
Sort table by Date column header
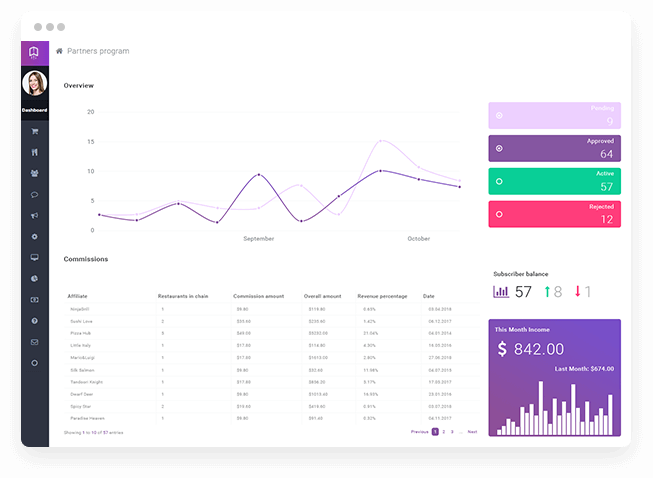coord(429,296)
